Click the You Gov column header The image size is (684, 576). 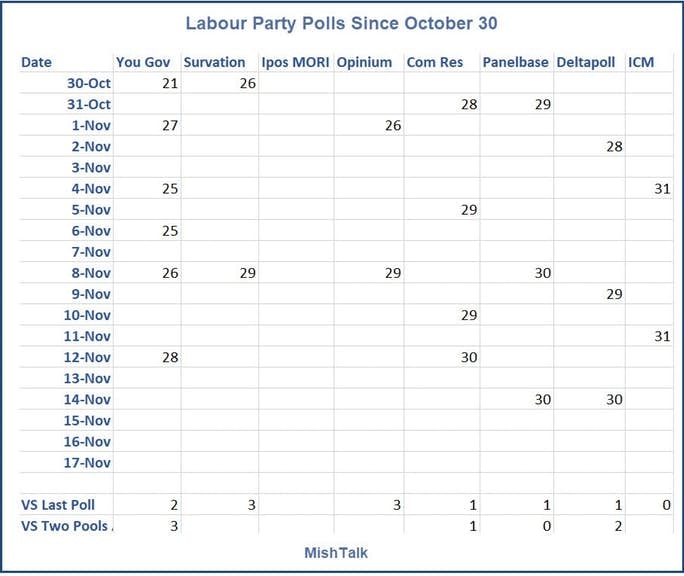[x=143, y=62]
